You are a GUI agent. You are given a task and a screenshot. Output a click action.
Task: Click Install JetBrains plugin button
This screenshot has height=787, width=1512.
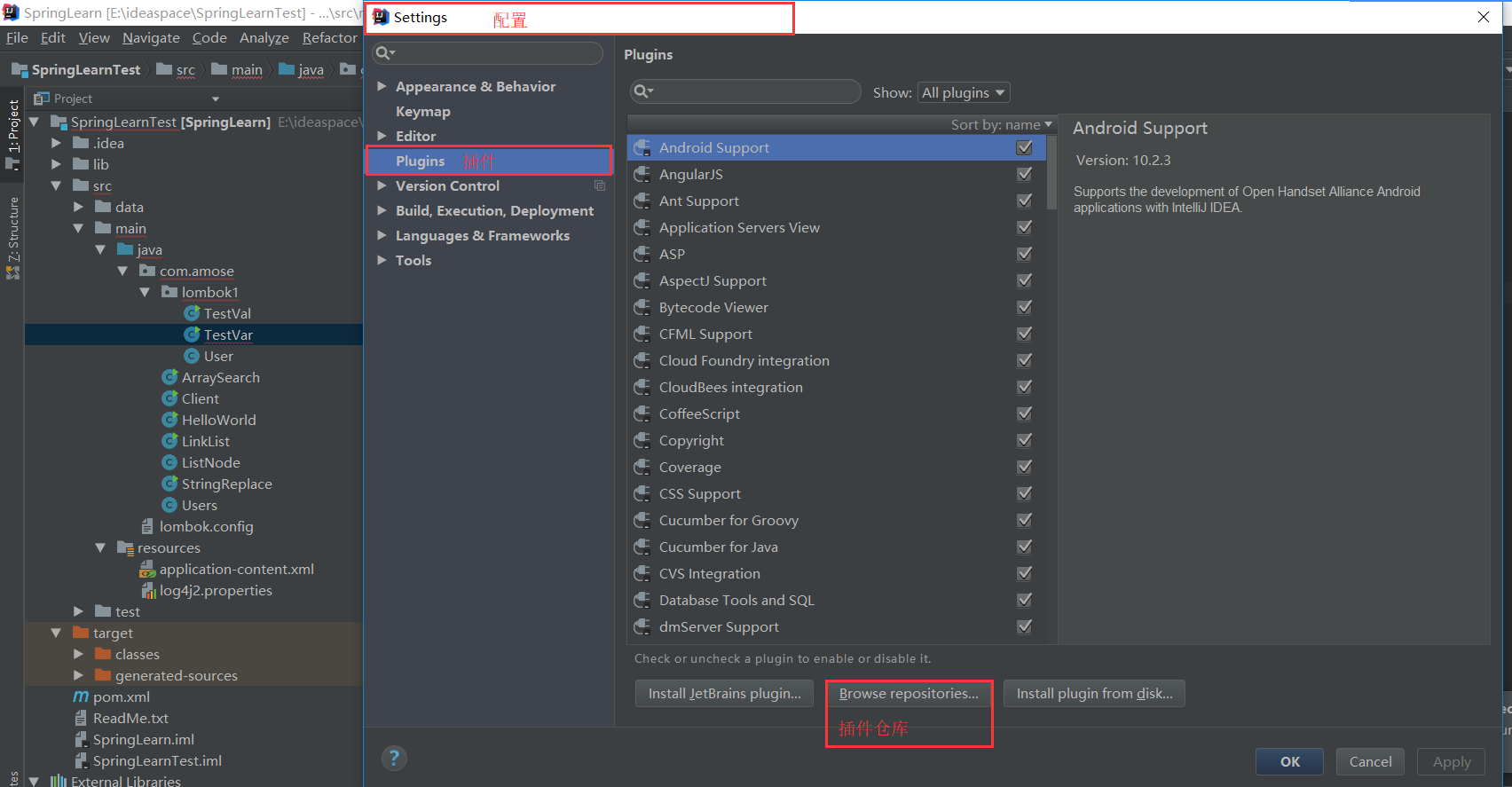pos(724,693)
